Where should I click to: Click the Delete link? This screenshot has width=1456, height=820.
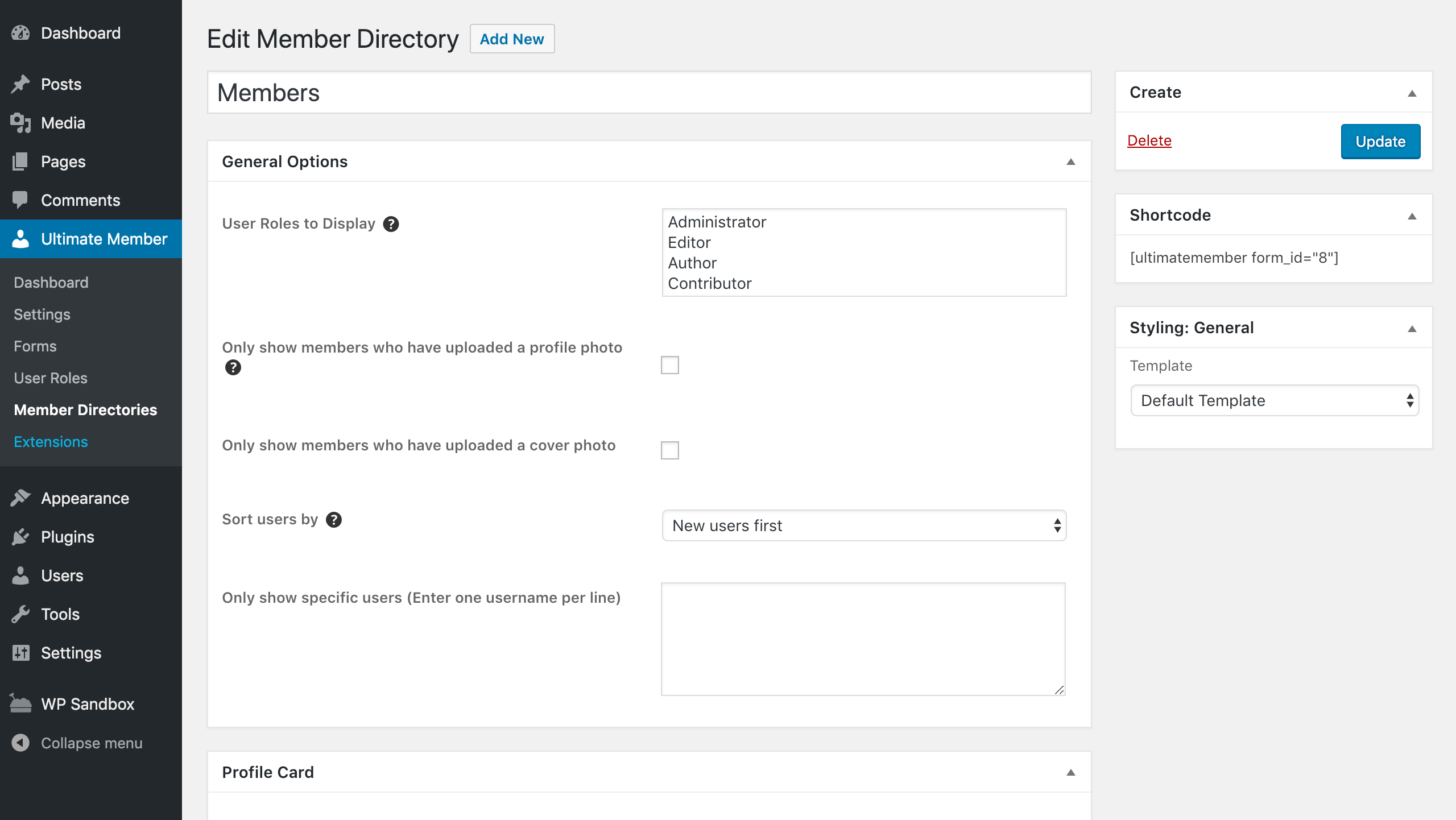(x=1149, y=140)
